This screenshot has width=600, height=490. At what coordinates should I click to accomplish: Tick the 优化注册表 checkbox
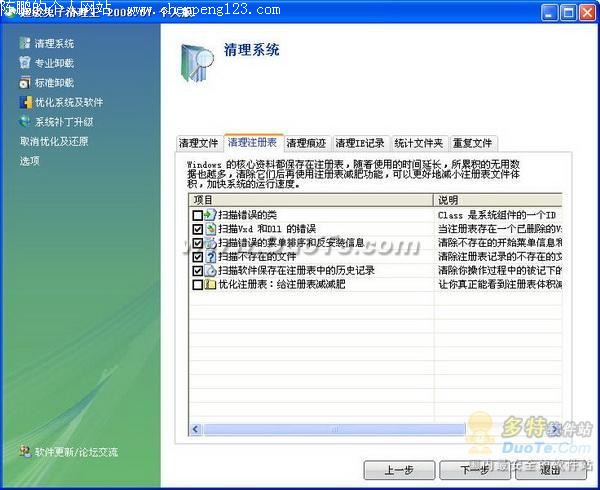tap(196, 285)
